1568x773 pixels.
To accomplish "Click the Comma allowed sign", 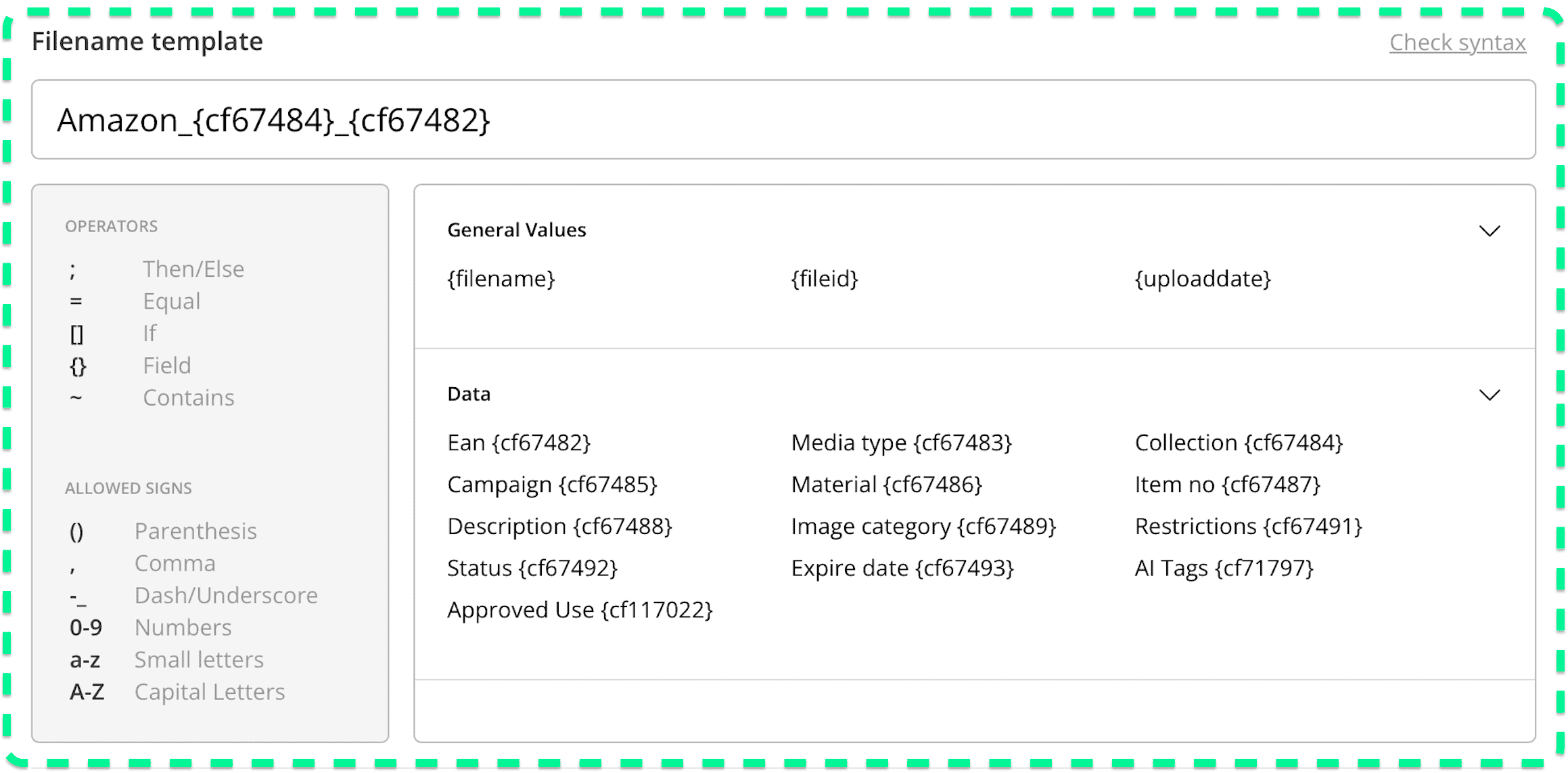I will pyautogui.click(x=175, y=562).
